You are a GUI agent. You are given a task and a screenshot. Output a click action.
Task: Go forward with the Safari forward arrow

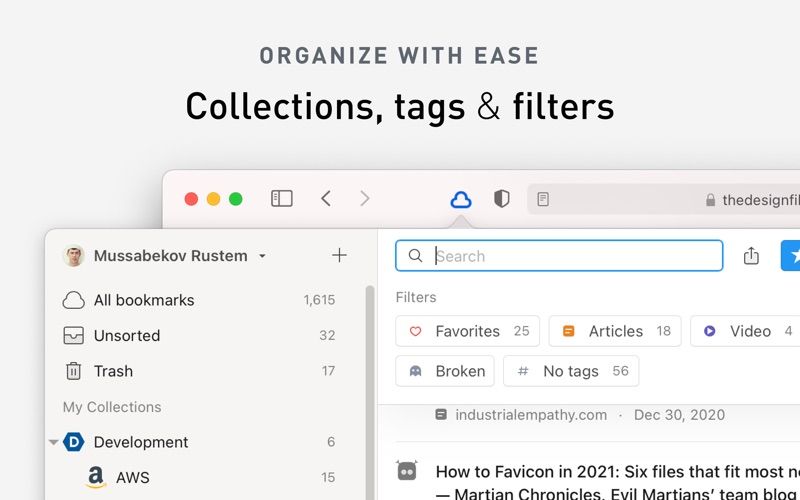point(364,198)
